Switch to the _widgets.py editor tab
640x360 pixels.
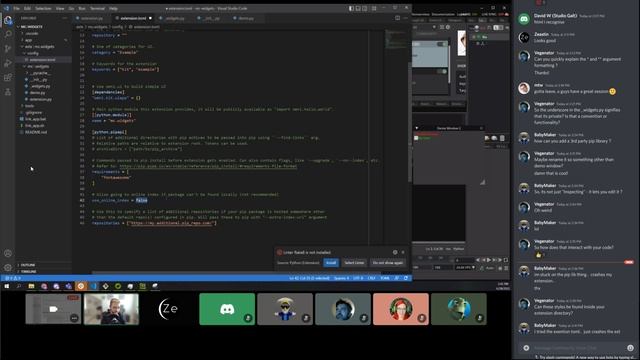174,18
